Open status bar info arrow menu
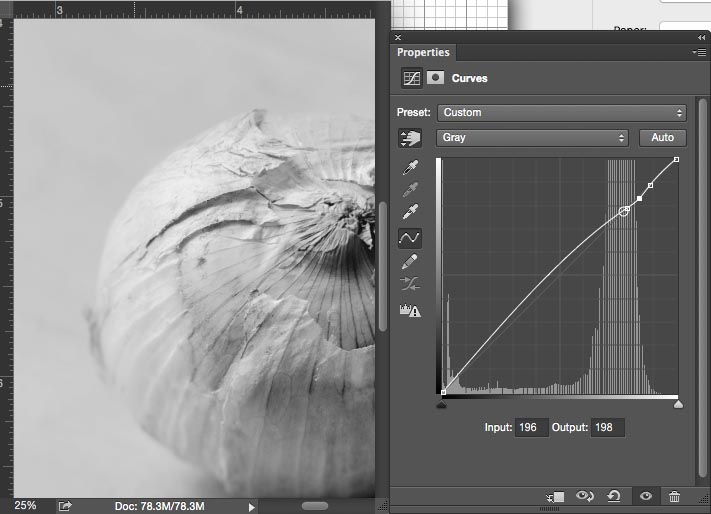This screenshot has height=514, width=711. [x=252, y=507]
